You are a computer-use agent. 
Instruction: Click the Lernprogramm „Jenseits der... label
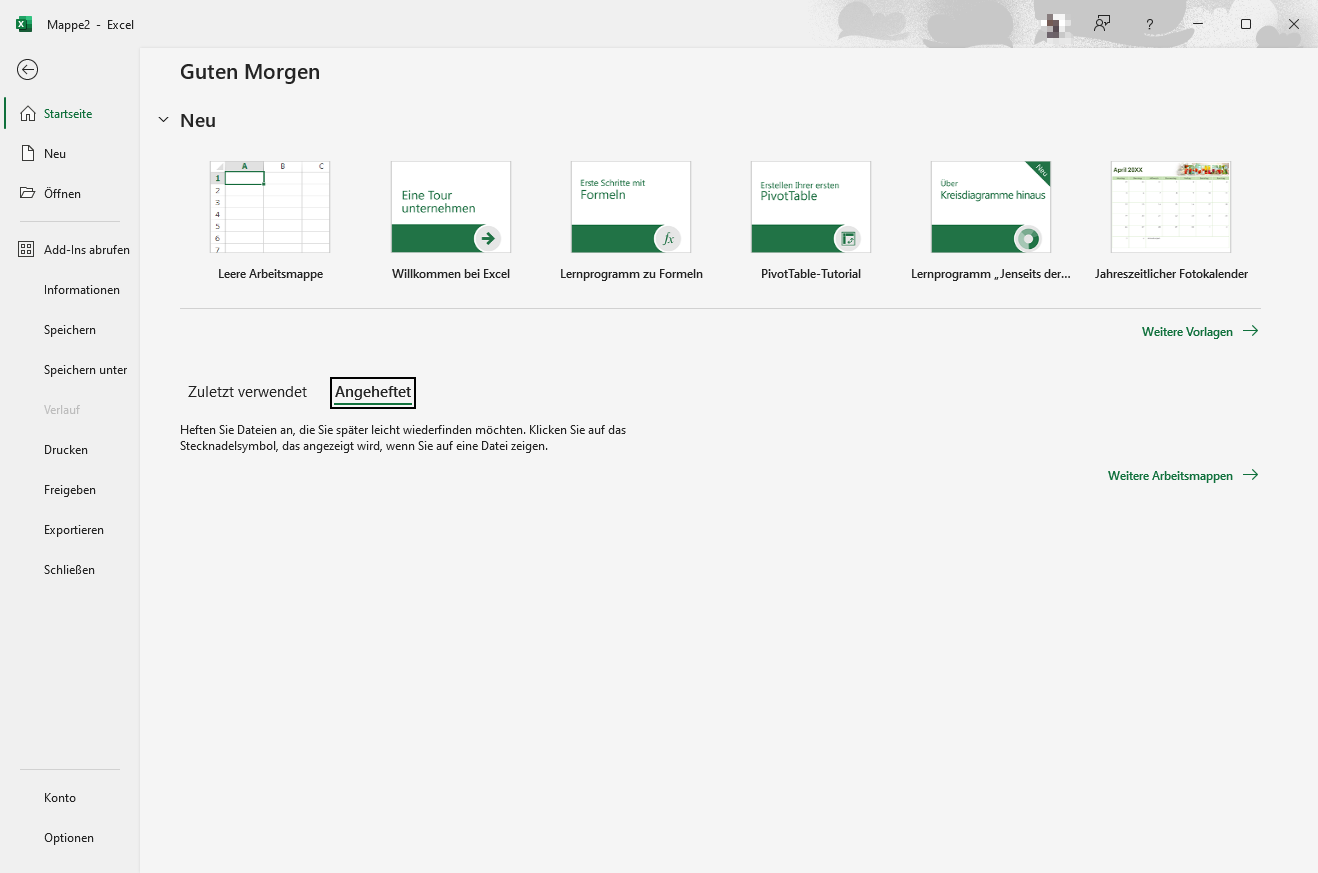click(991, 274)
